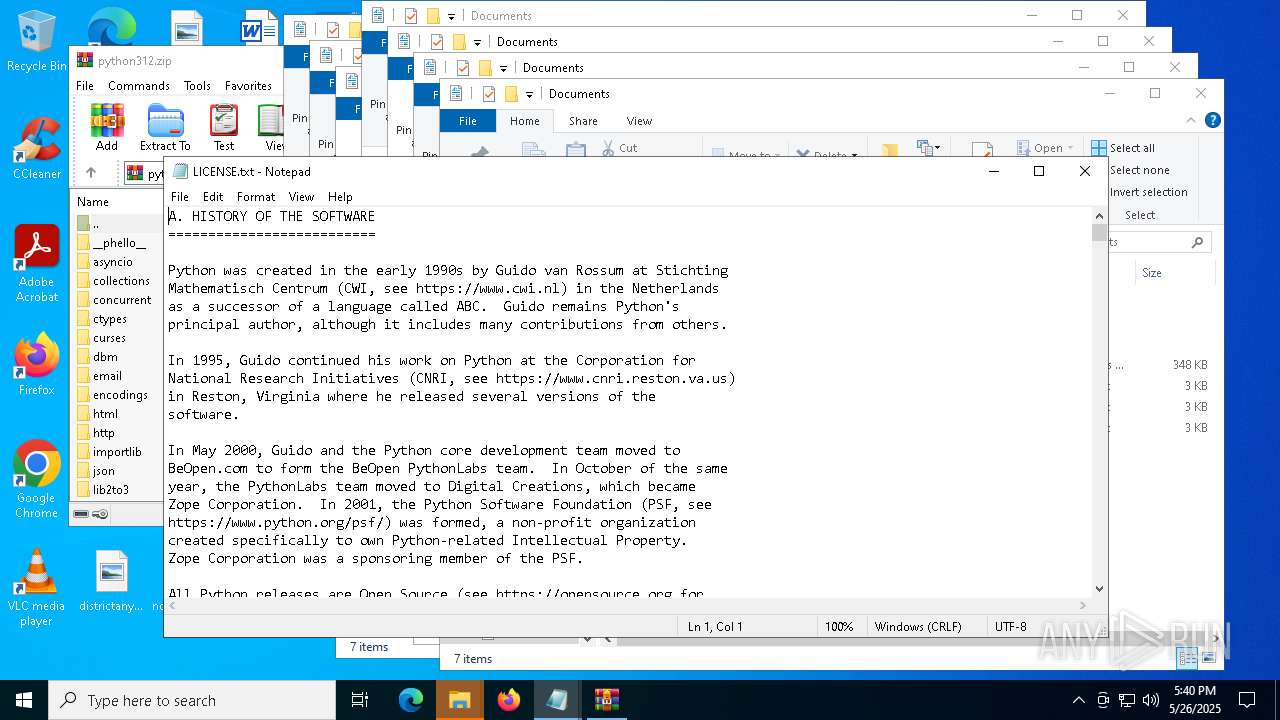
Task: Open Task View on the taskbar
Action: coord(360,700)
